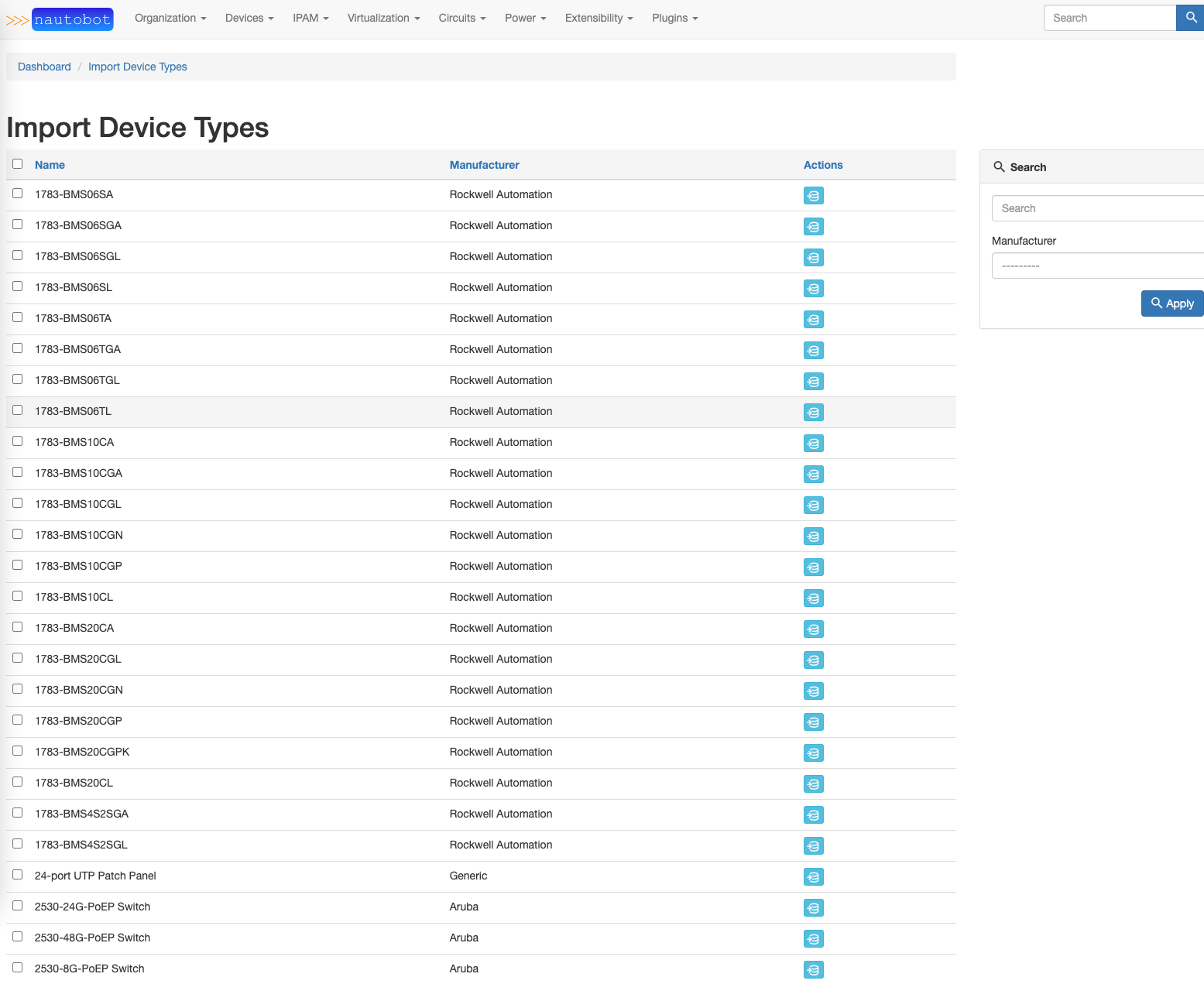
Task: Sort the table by the Name column
Action: tap(49, 165)
